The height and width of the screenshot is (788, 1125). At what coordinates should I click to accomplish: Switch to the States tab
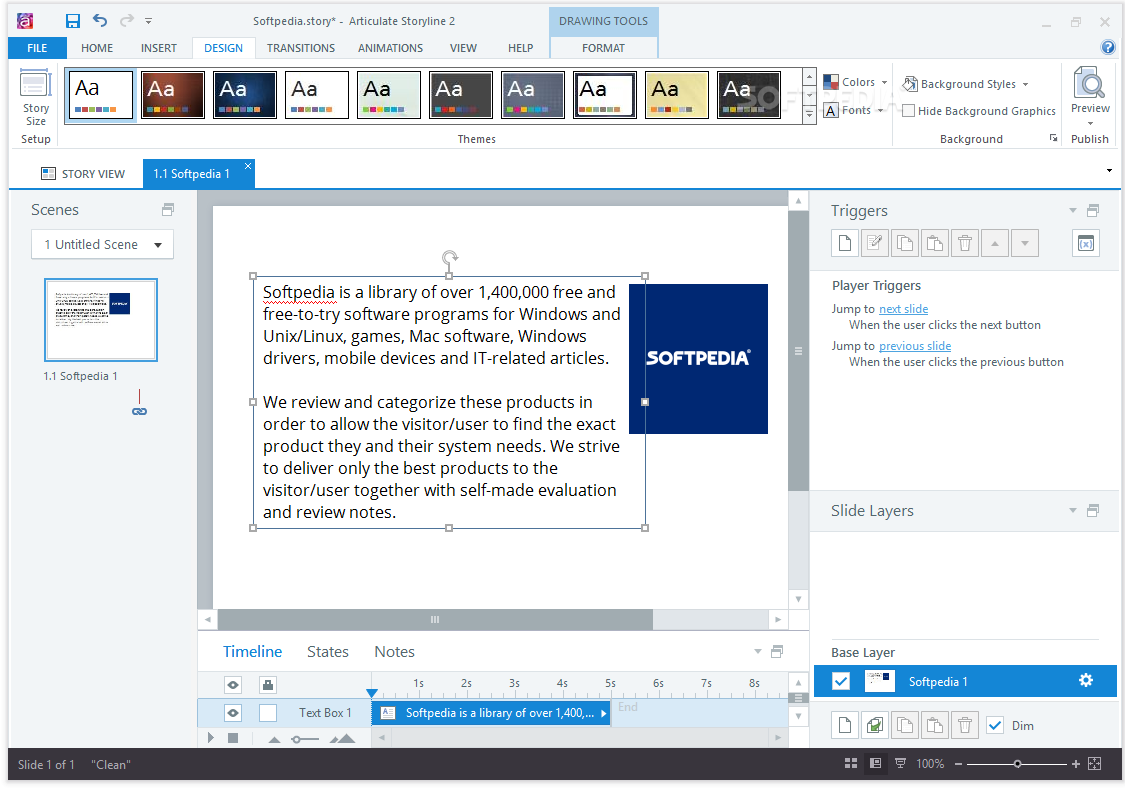point(328,652)
